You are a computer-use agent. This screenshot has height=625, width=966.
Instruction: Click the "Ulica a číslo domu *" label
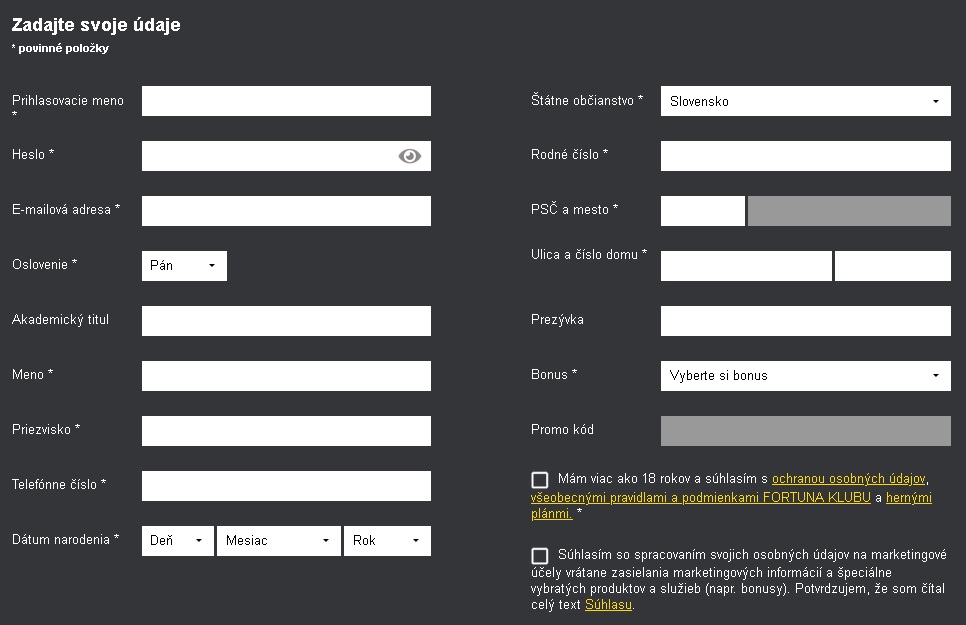(589, 254)
